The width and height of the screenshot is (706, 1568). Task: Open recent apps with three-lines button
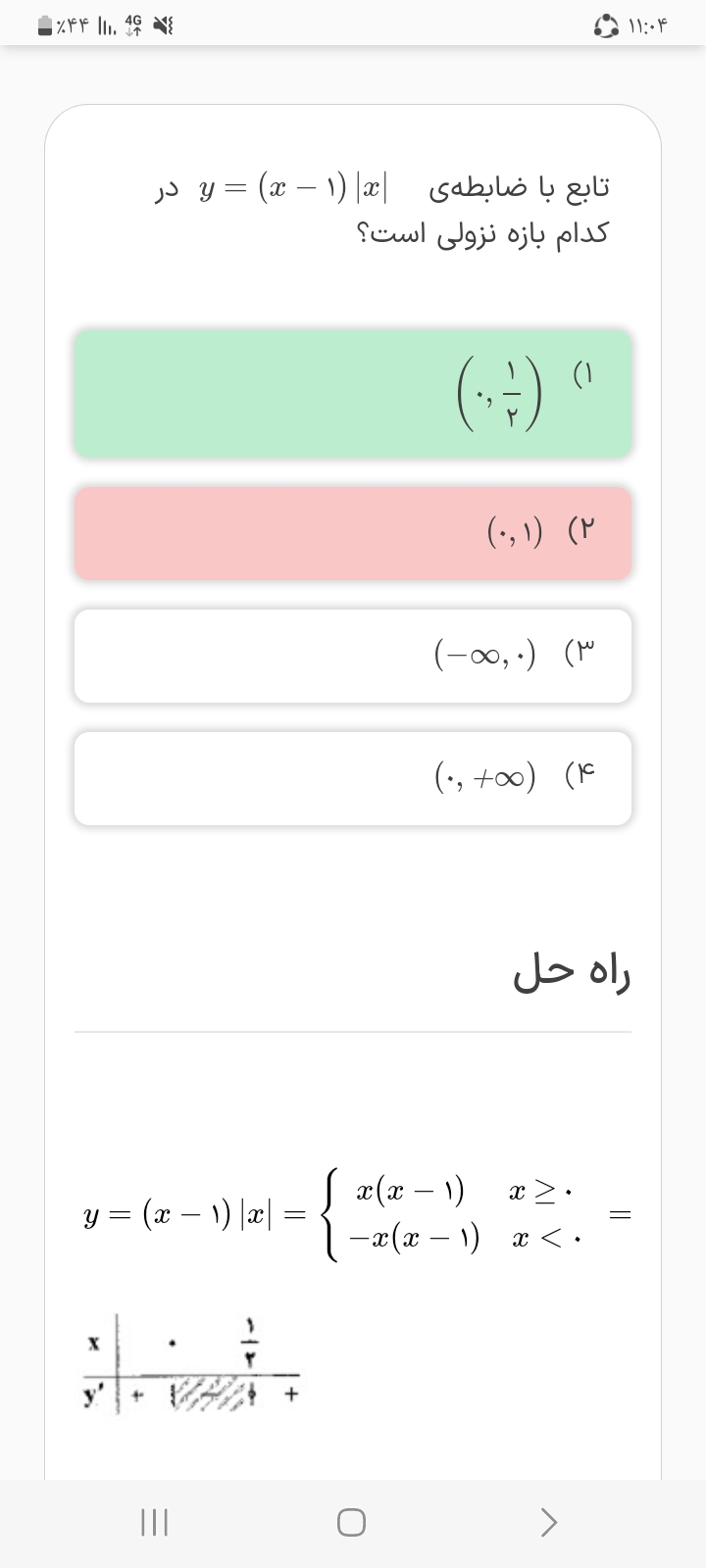tap(155, 1522)
